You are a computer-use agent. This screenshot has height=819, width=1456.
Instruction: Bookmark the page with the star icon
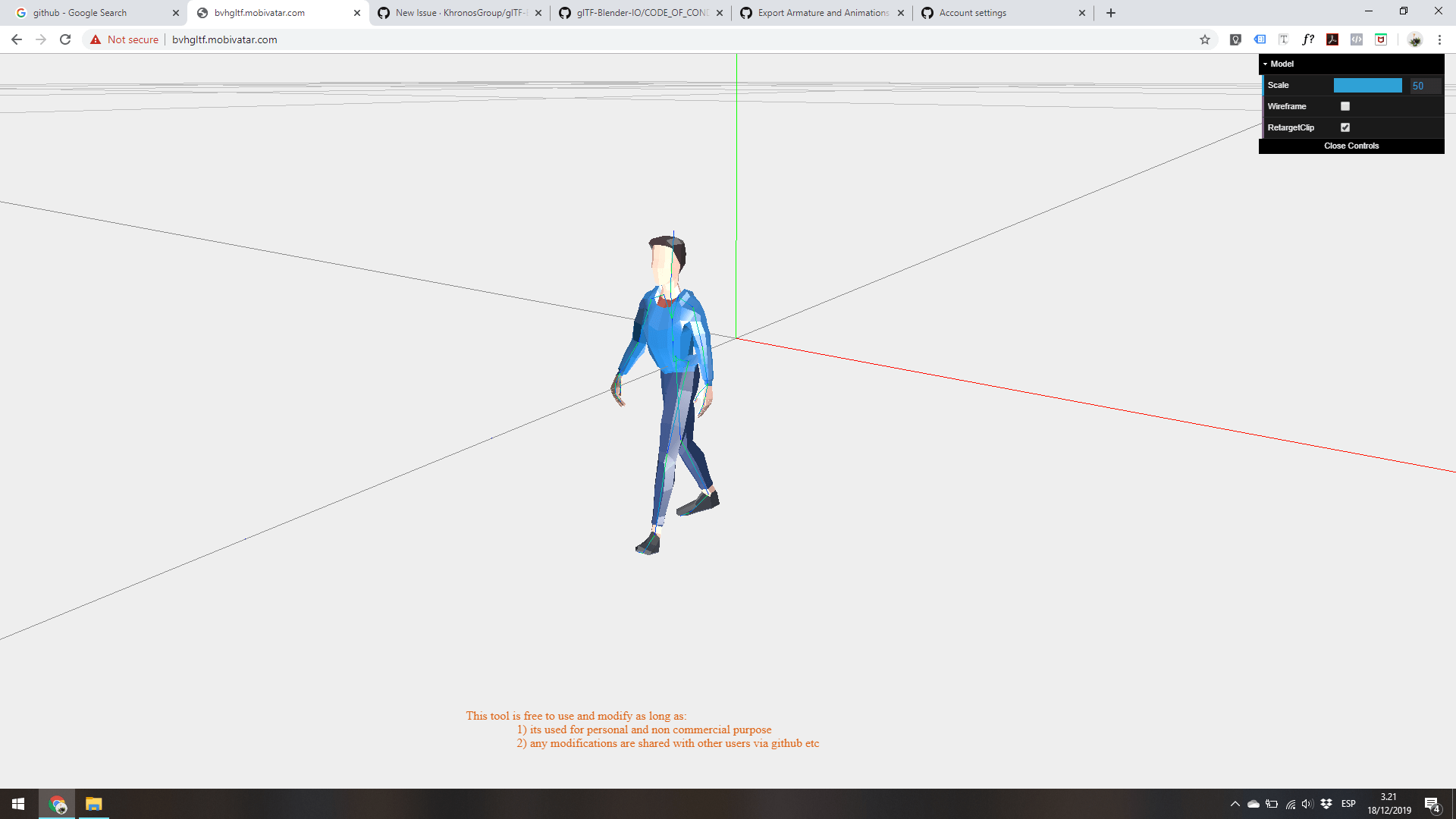click(1204, 39)
